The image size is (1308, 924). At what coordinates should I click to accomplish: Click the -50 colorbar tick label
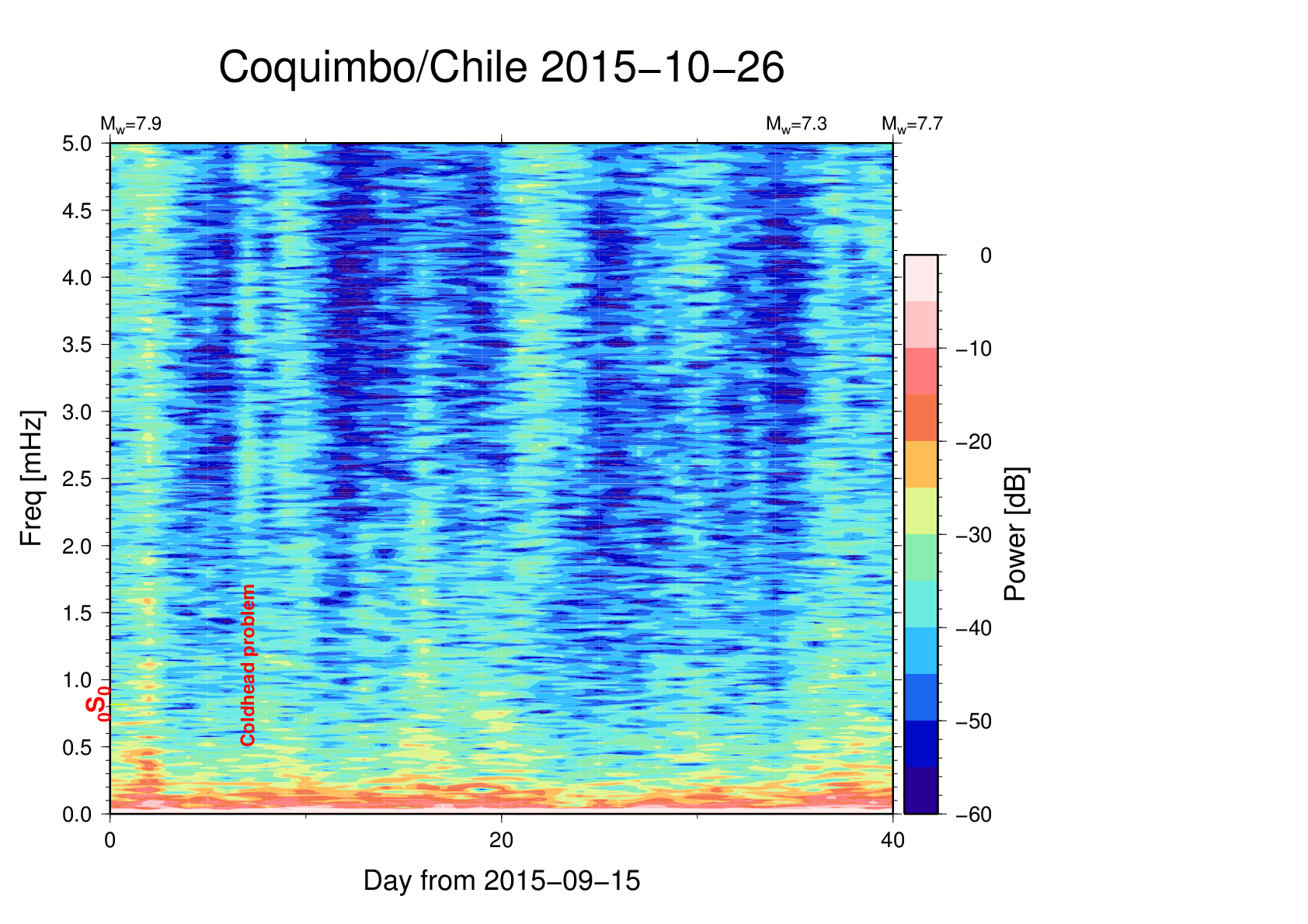(x=973, y=721)
